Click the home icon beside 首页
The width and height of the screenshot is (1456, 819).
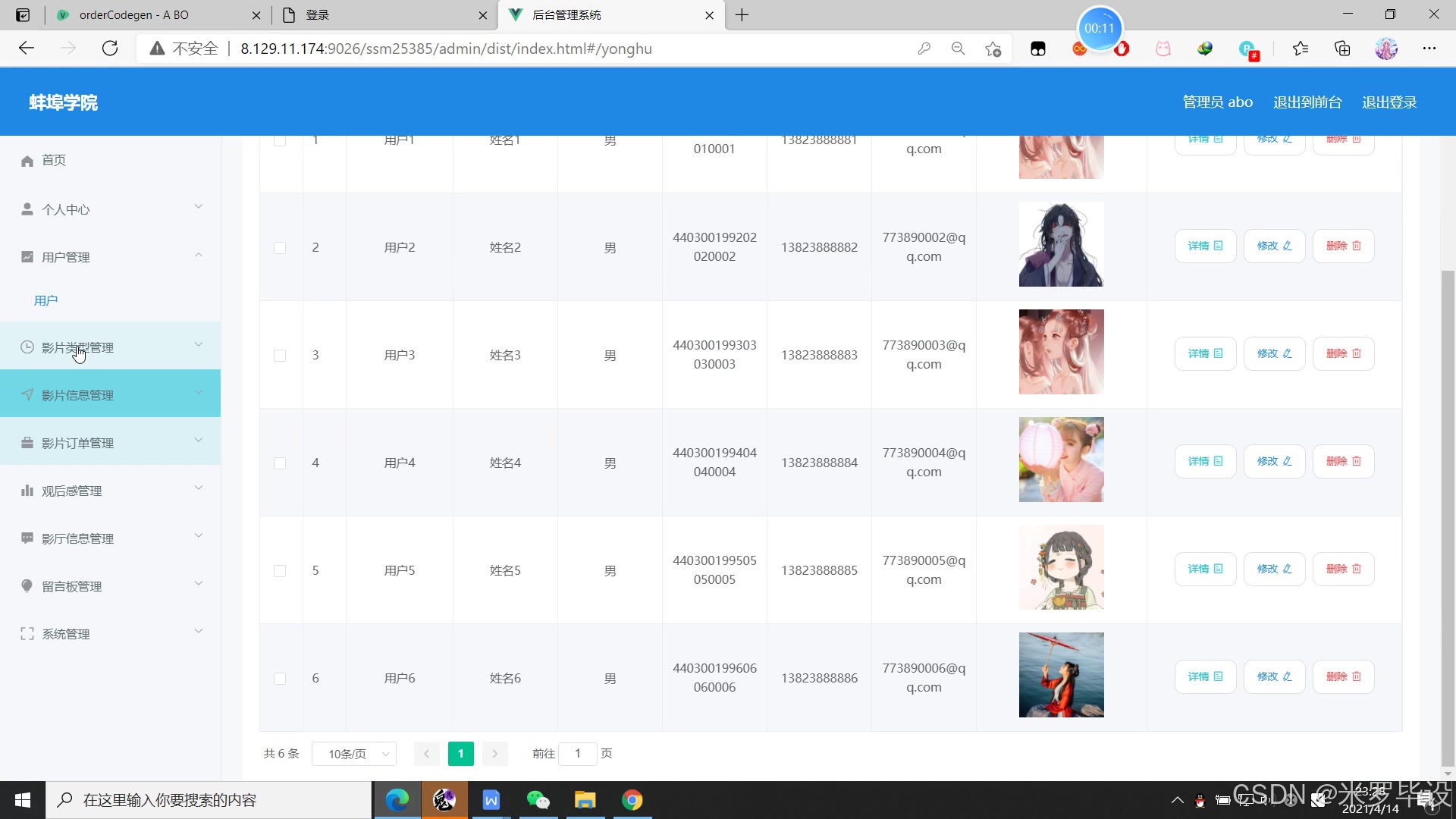click(27, 161)
